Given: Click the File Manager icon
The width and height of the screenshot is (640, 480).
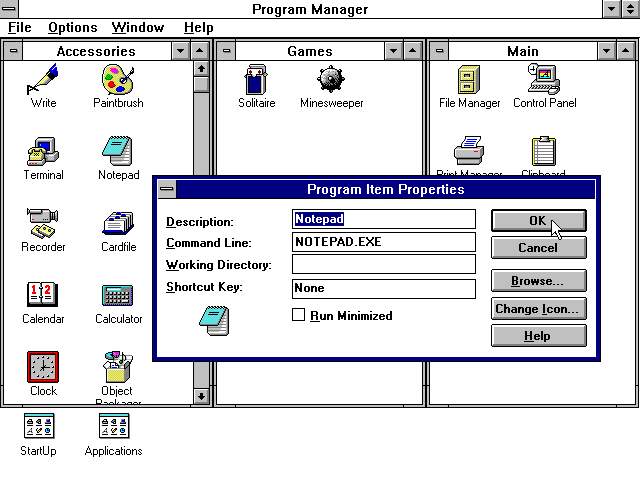Looking at the screenshot, I should (x=467, y=79).
